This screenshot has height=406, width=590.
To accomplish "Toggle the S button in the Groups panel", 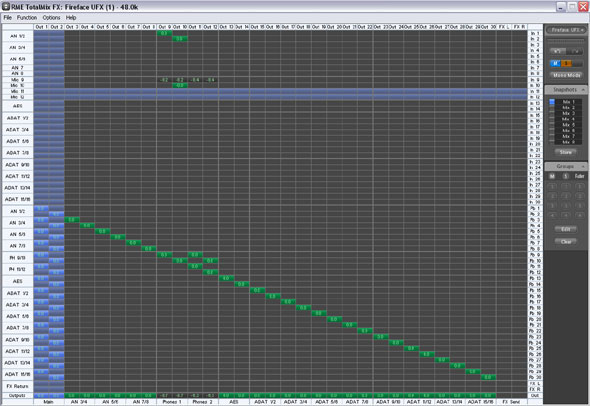I will pos(565,176).
